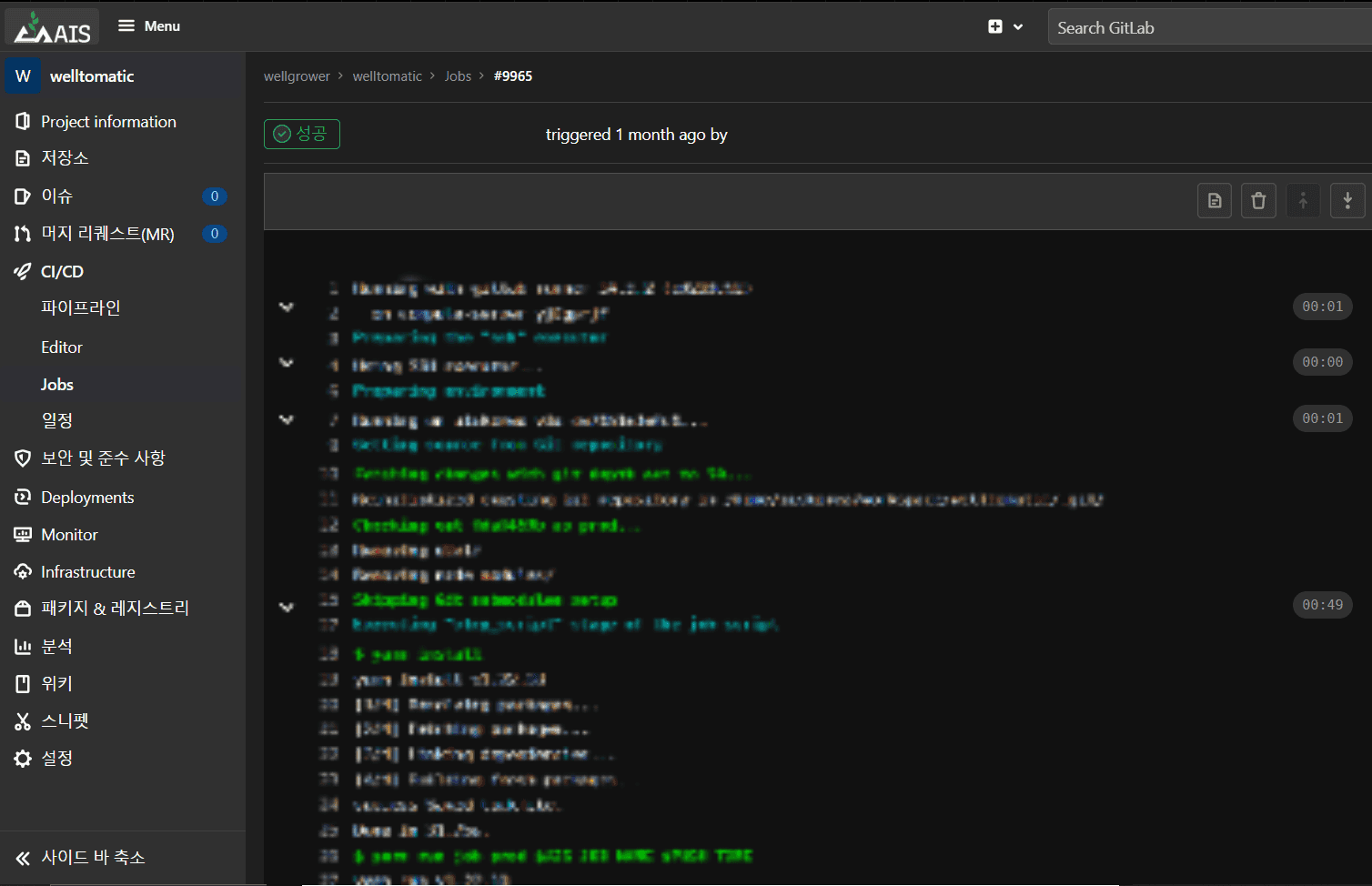Click the Jobs breadcrumb link
Viewport: 1372px width, 886px height.
tap(458, 76)
